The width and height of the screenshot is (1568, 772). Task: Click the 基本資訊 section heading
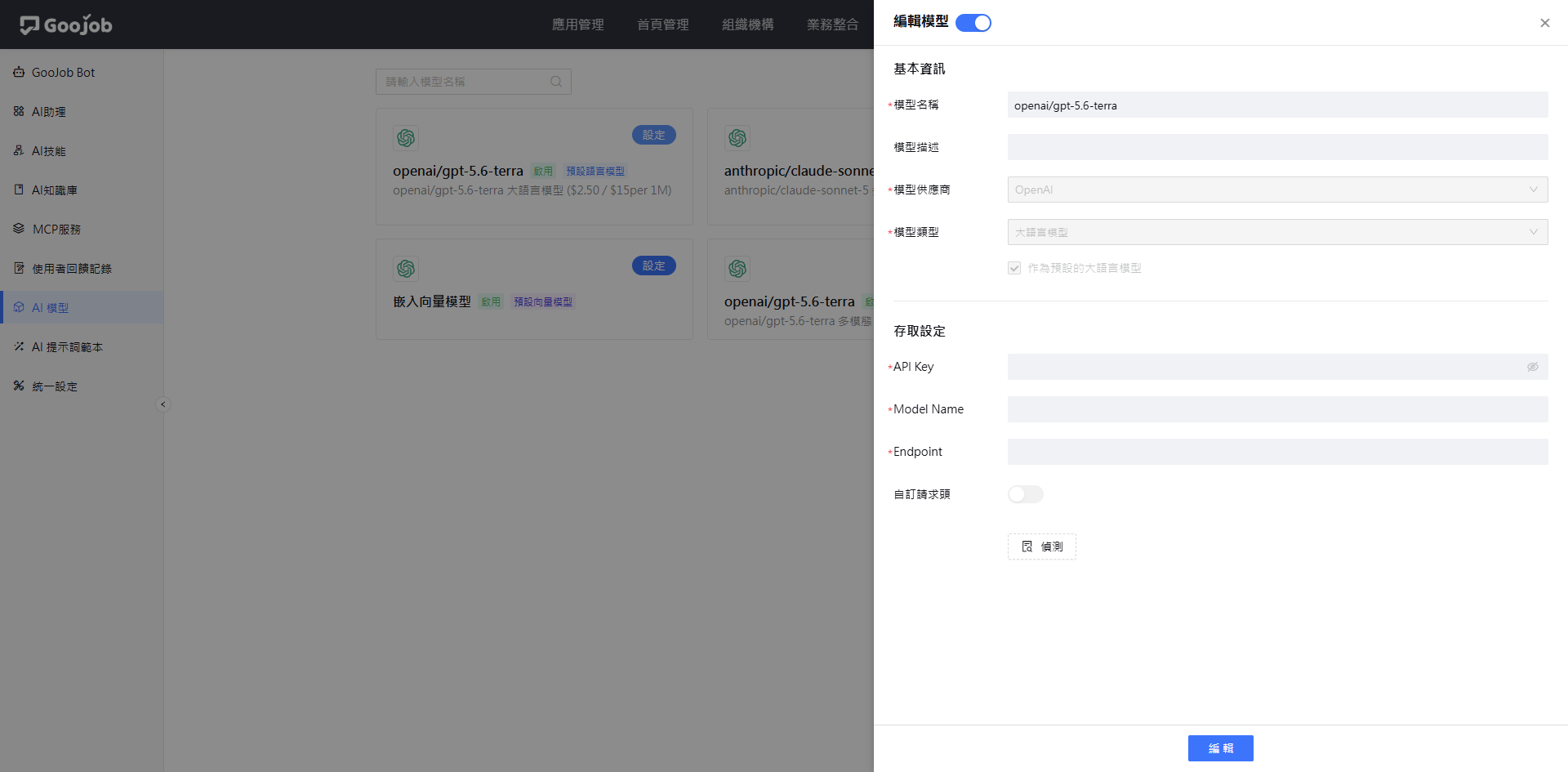point(920,69)
